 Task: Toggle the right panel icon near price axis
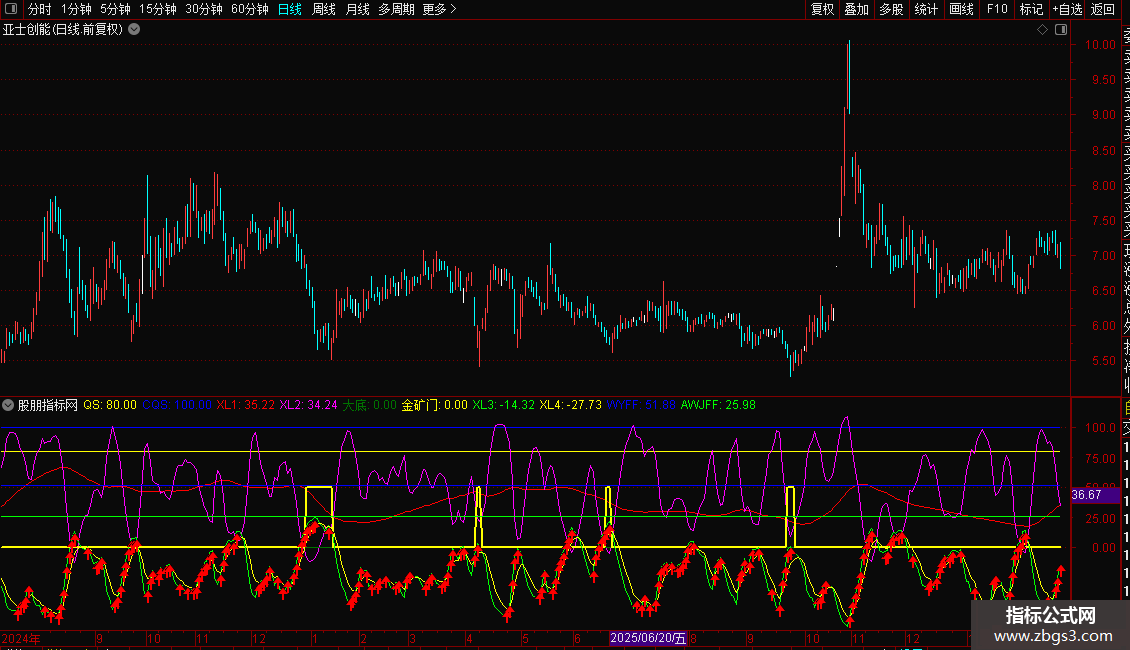click(1059, 29)
